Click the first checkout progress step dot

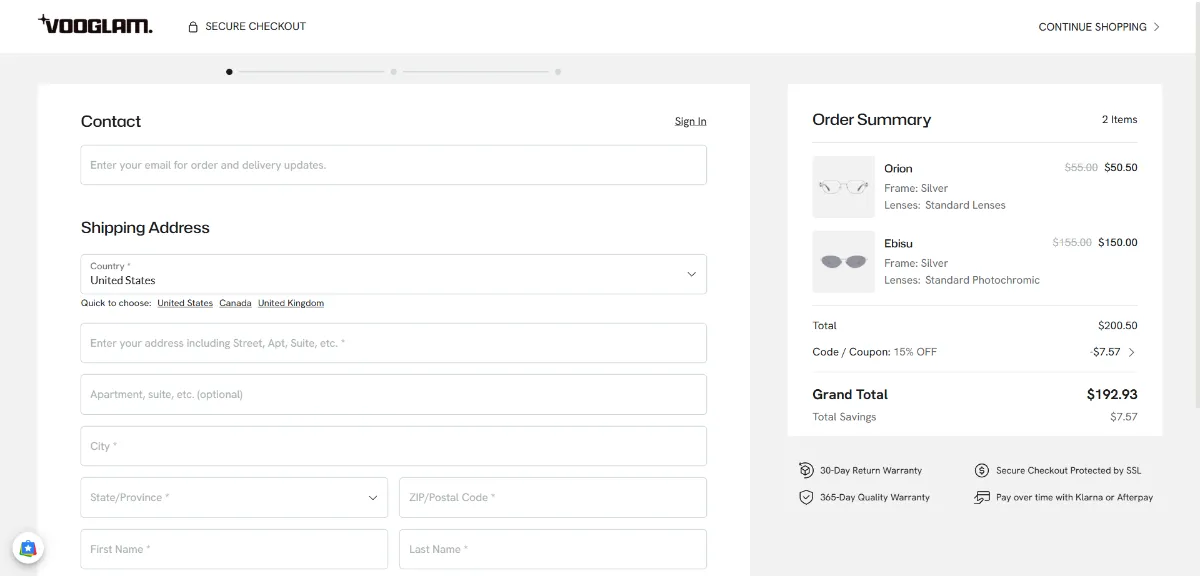point(229,72)
